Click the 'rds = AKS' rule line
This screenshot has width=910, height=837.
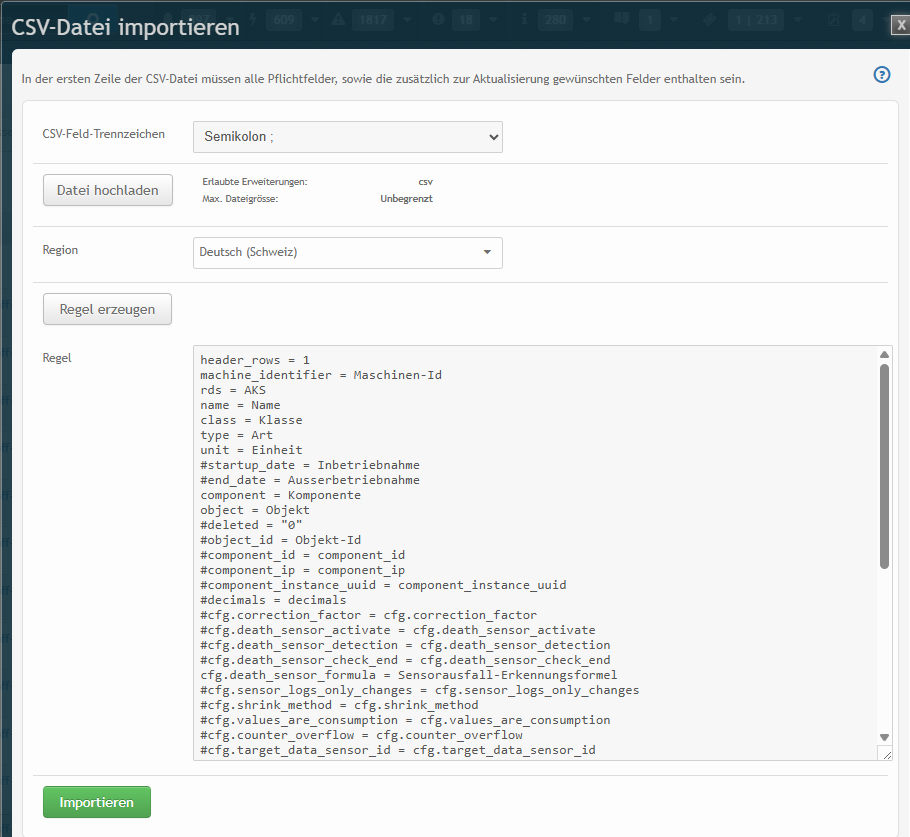pos(233,390)
